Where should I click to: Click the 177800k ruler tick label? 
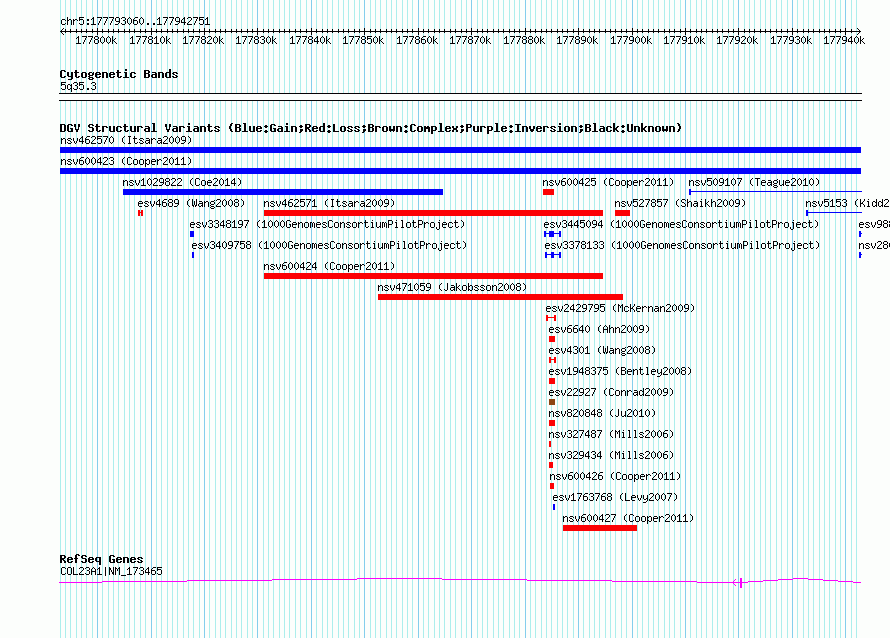96,40
